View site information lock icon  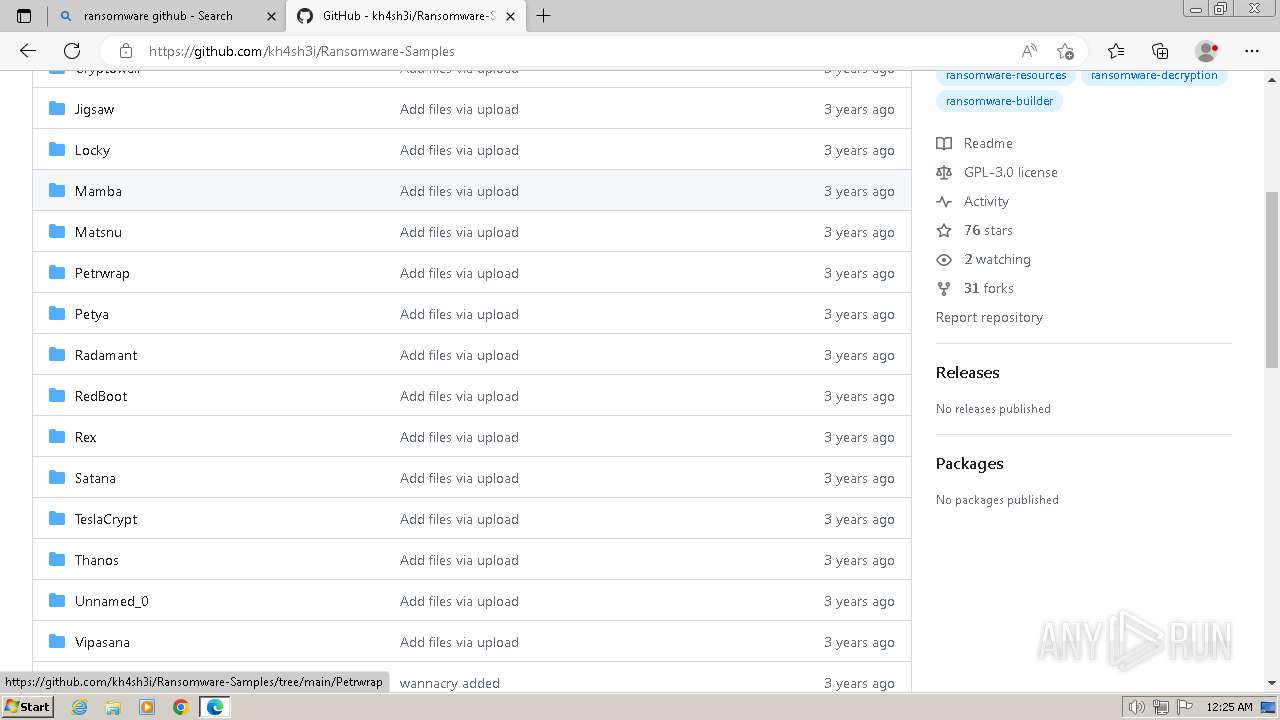(125, 51)
